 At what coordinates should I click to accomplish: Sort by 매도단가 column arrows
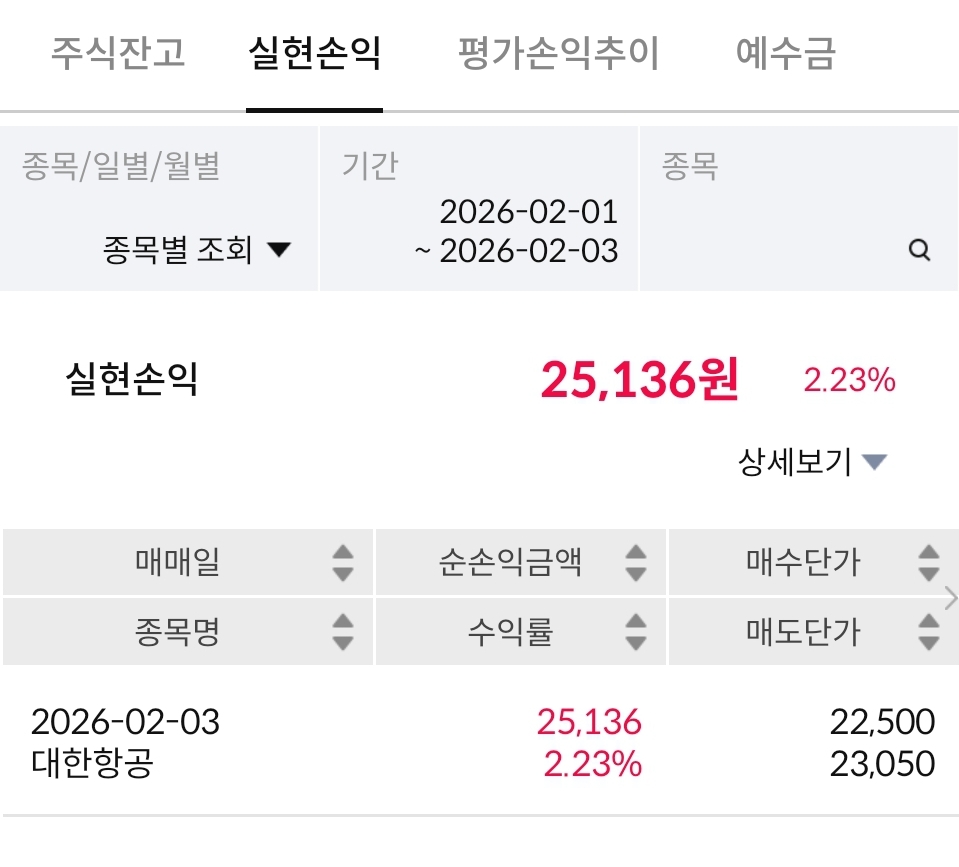(x=929, y=632)
